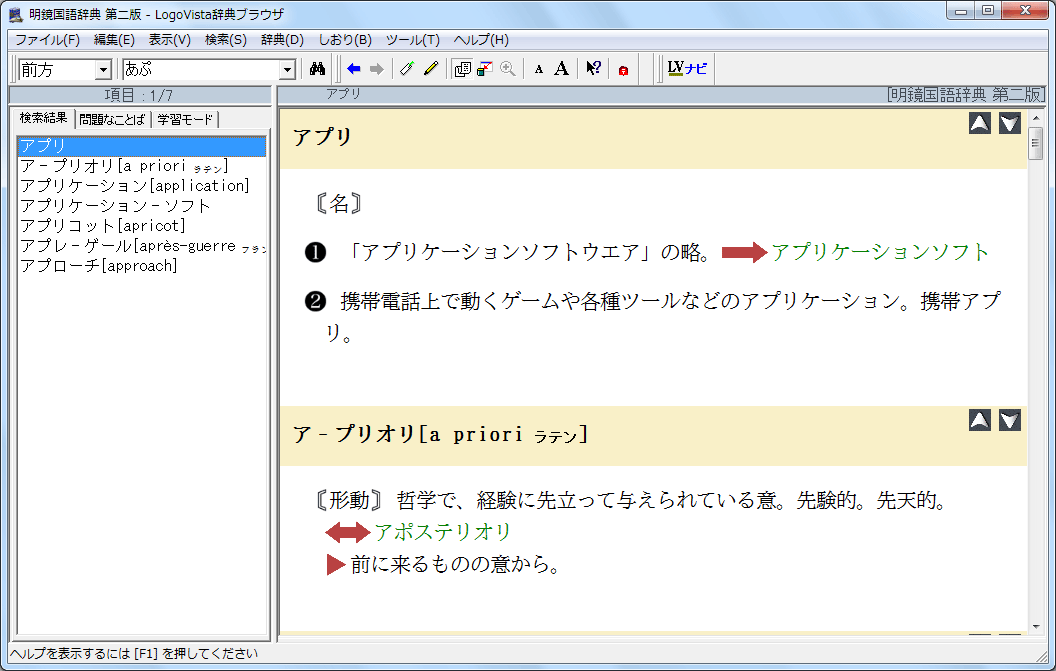Screen dimensions: 1056x671
Task: Open the 辞典(D) menu
Action: [x=282, y=40]
